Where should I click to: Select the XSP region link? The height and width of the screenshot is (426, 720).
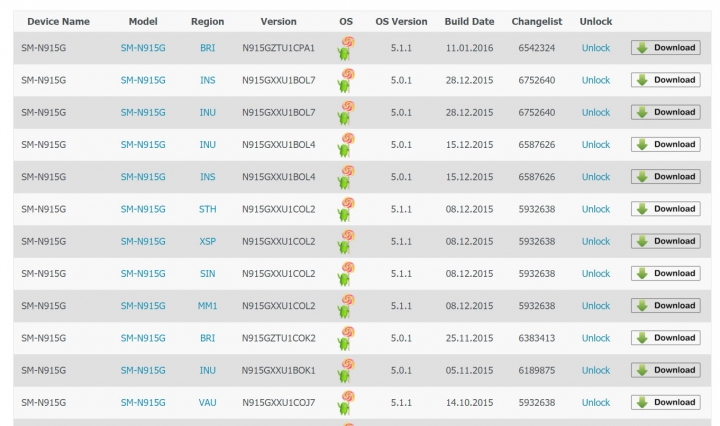[x=208, y=241]
